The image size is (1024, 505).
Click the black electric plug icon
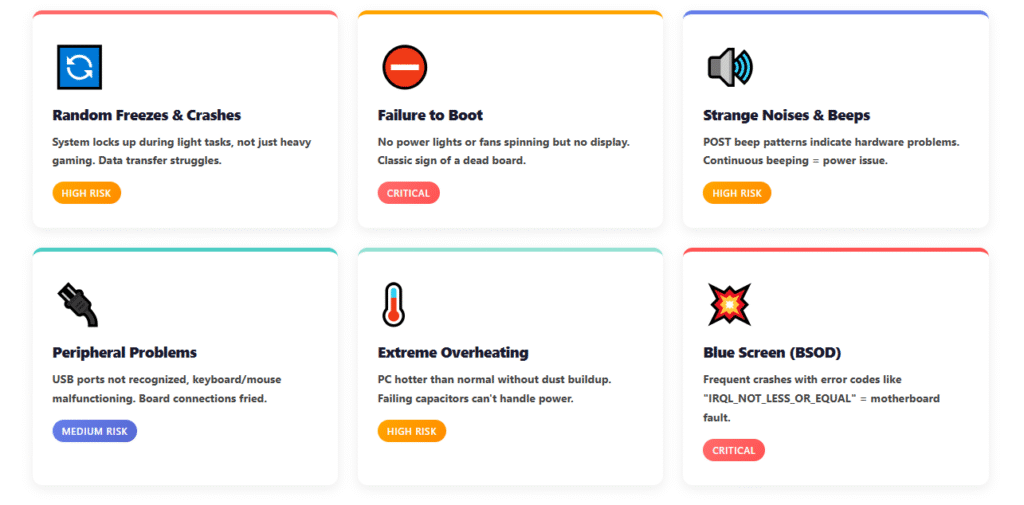[x=78, y=304]
